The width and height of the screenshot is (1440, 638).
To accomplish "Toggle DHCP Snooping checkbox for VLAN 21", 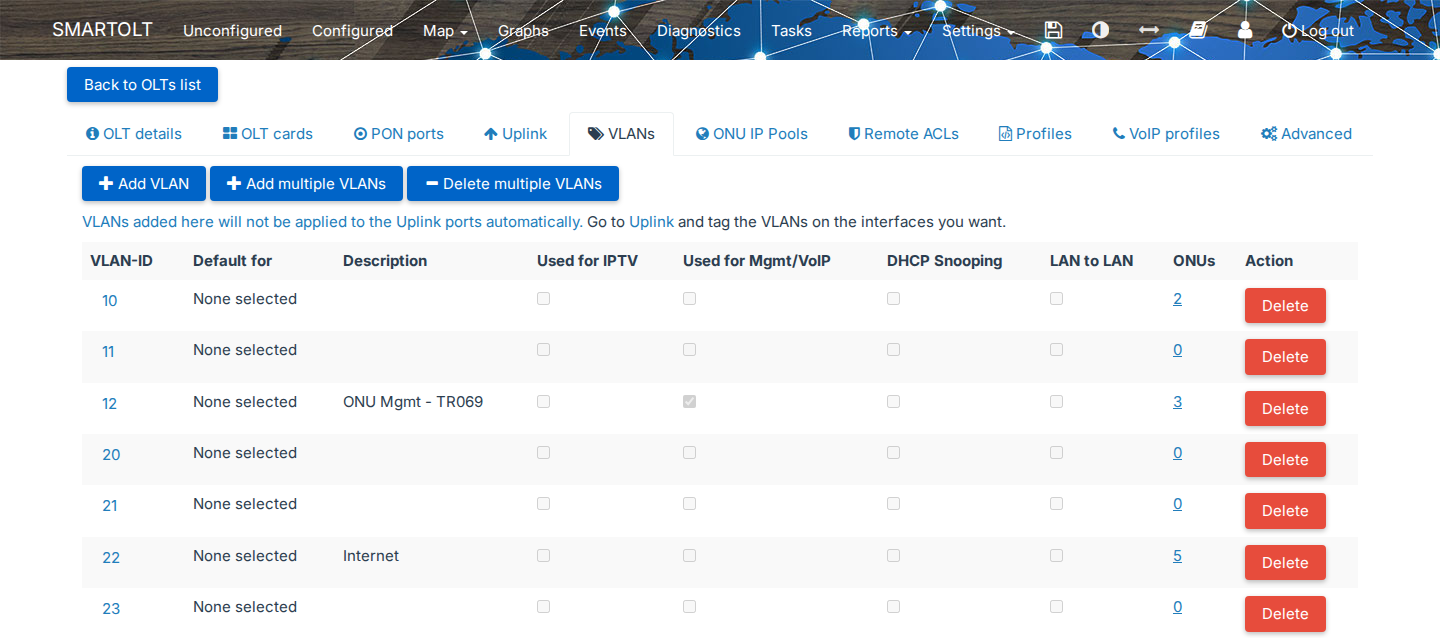I will (x=893, y=503).
